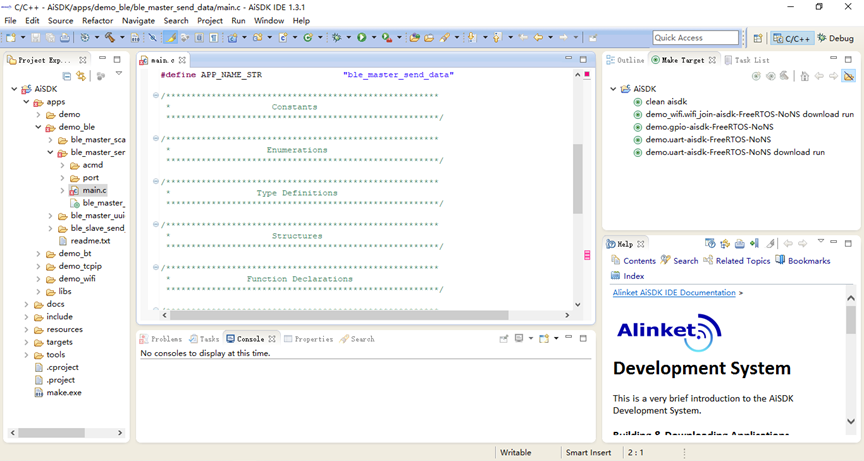This screenshot has width=864, height=461.
Task: Open the Run button dropdown arrow
Action: point(374,37)
